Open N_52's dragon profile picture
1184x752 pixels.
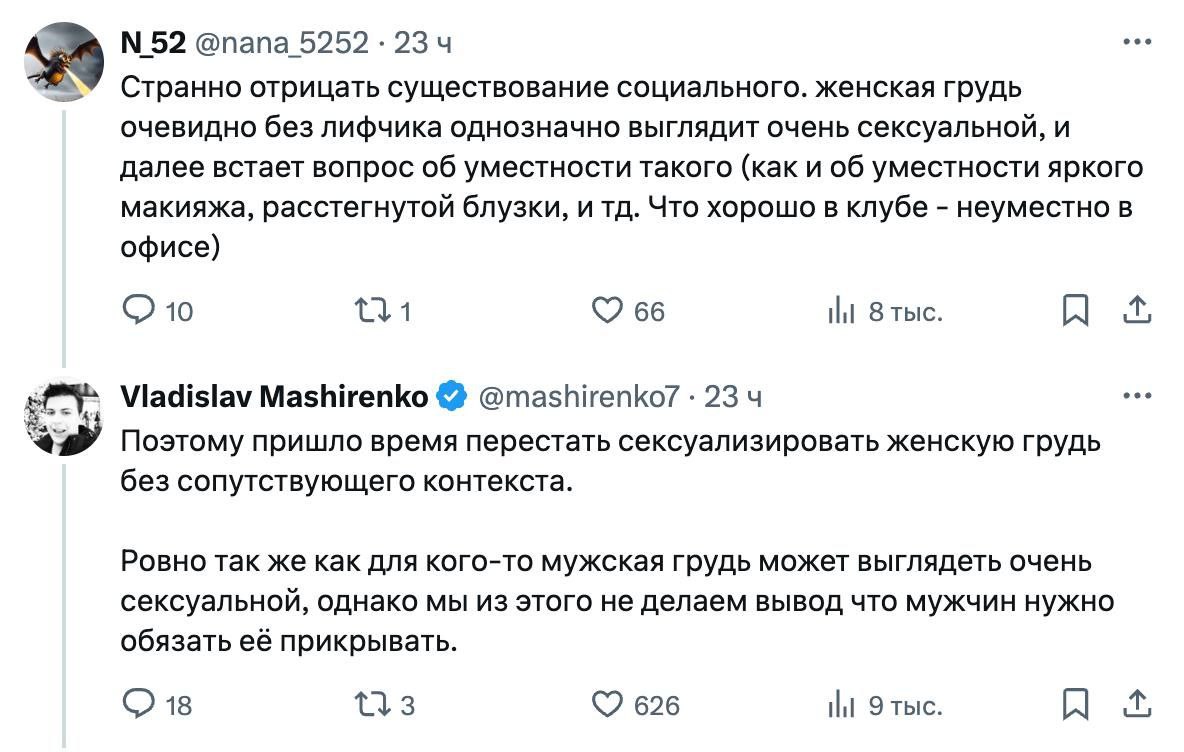tap(62, 61)
